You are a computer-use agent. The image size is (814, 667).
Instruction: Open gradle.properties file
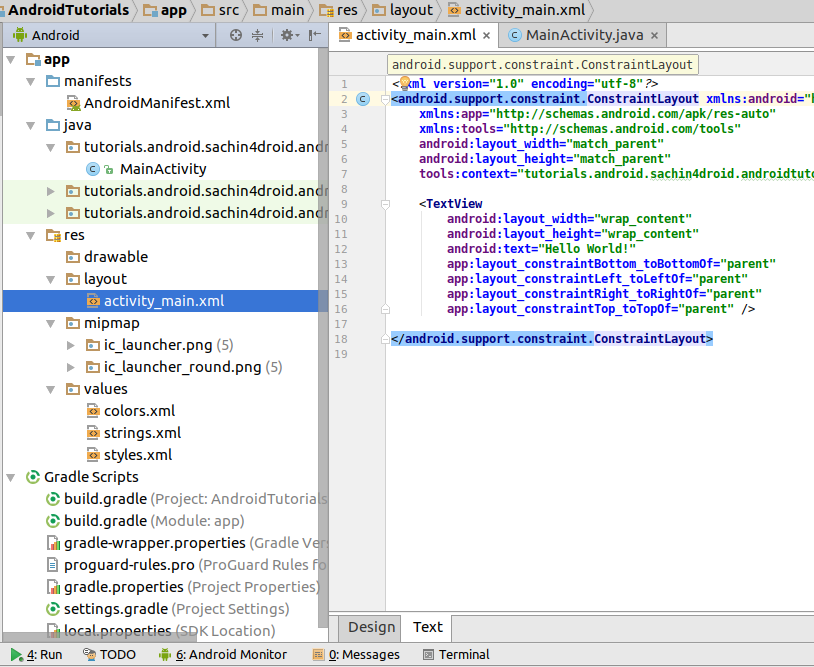[183, 587]
